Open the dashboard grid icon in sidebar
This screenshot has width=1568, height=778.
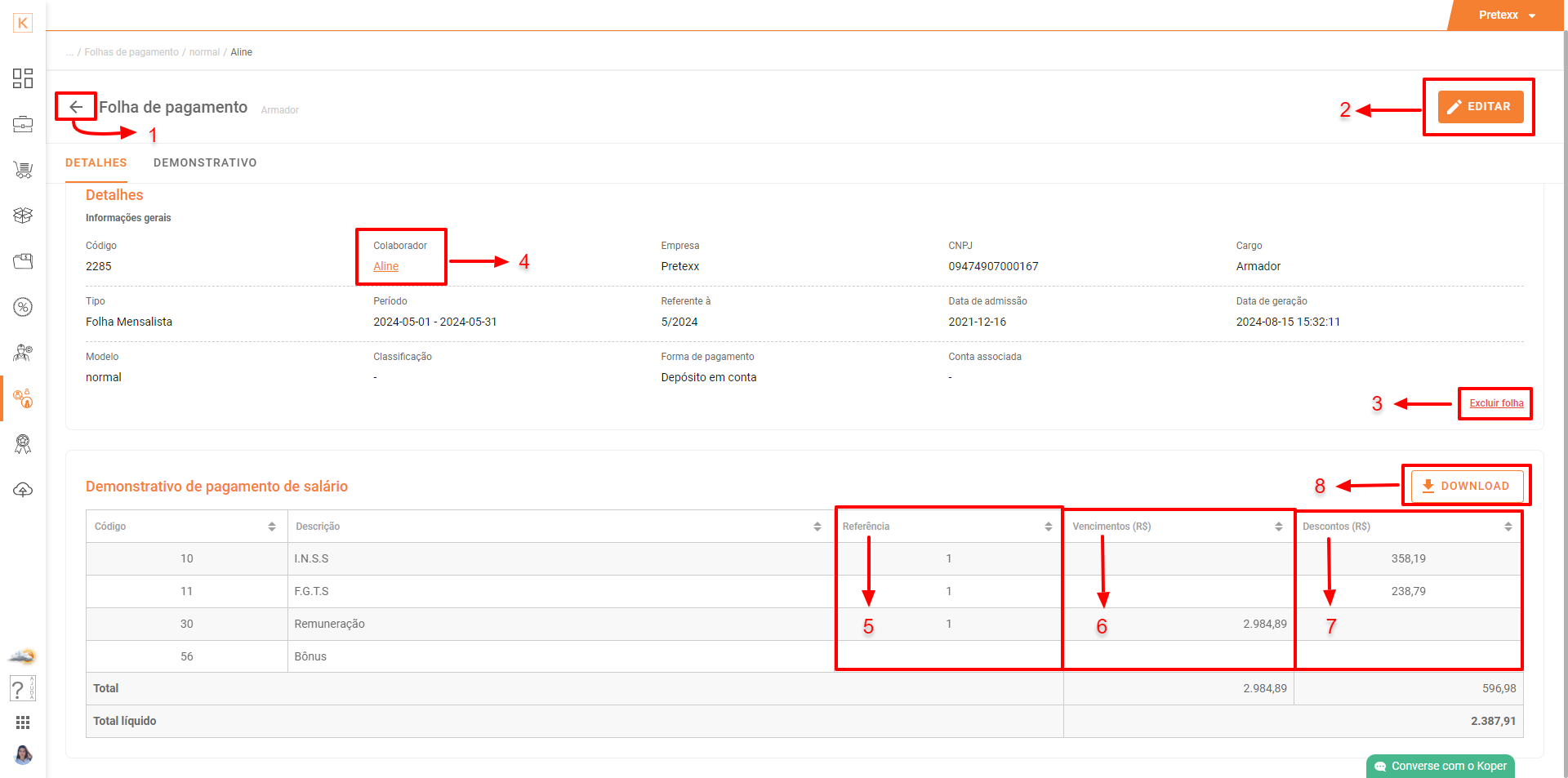[x=23, y=78]
